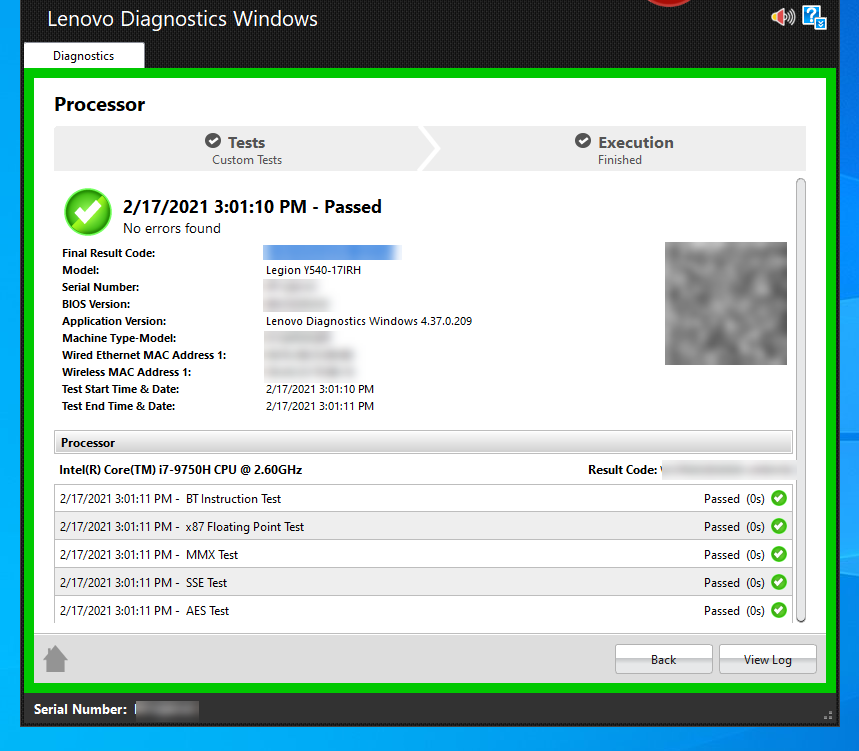
Task: Go home using the house icon
Action: [x=55, y=658]
